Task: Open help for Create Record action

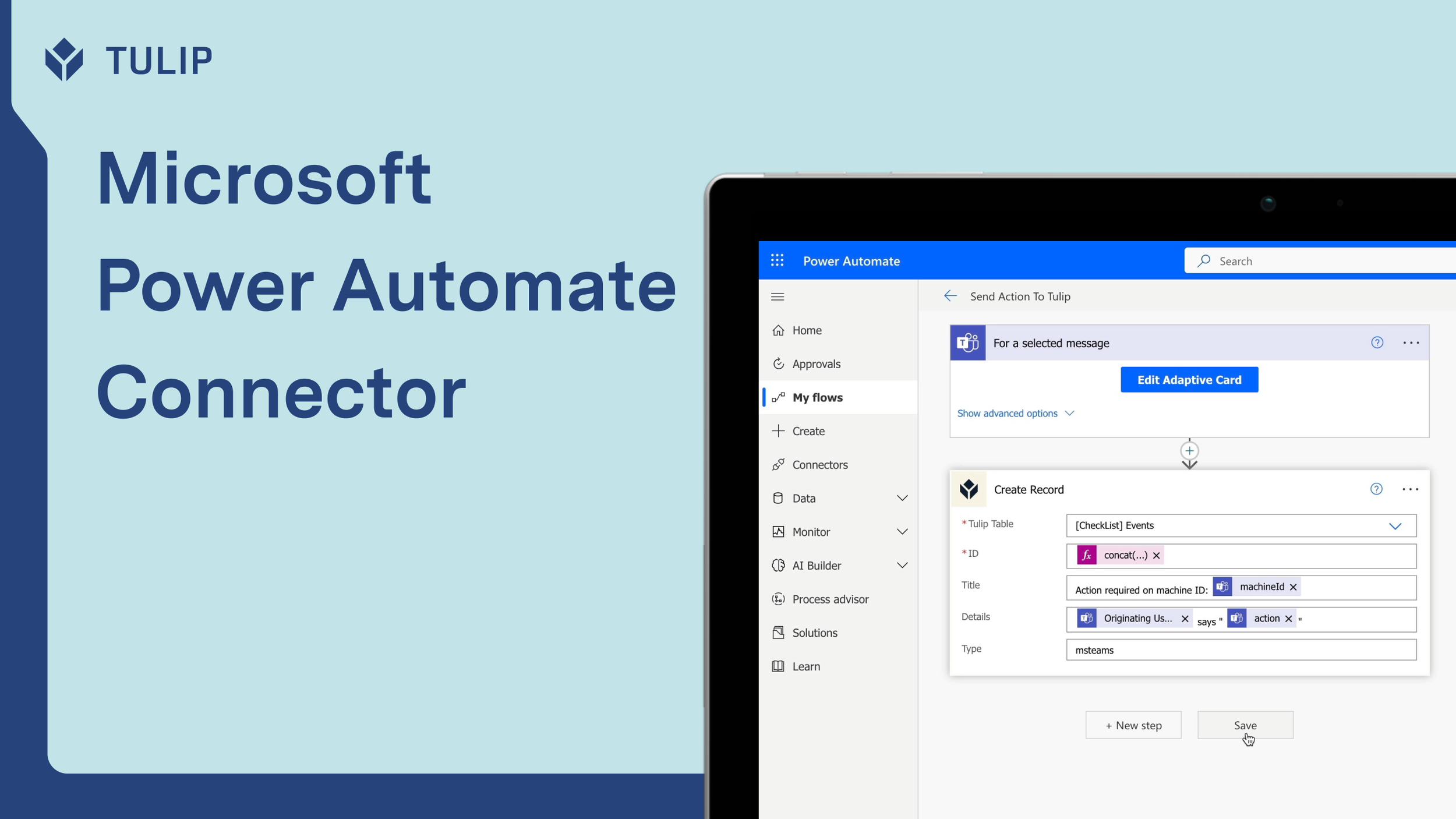Action: tap(1376, 489)
